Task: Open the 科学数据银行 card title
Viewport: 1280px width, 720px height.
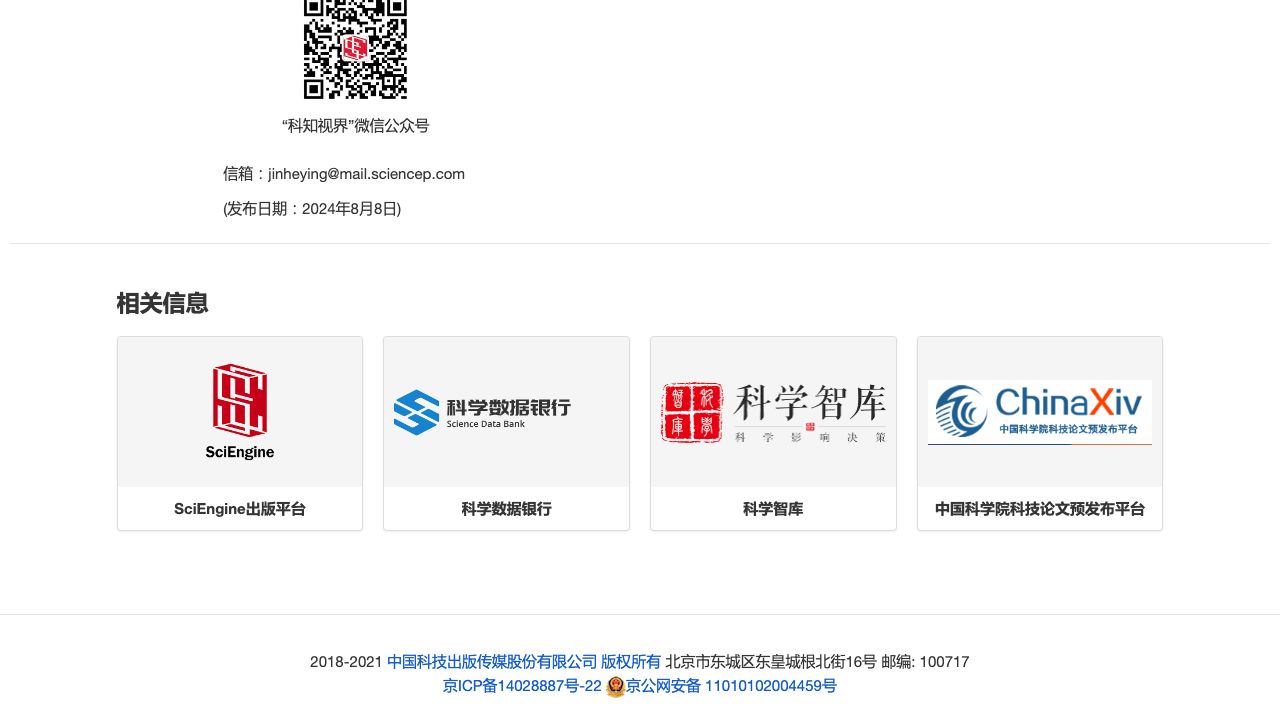Action: coord(506,509)
